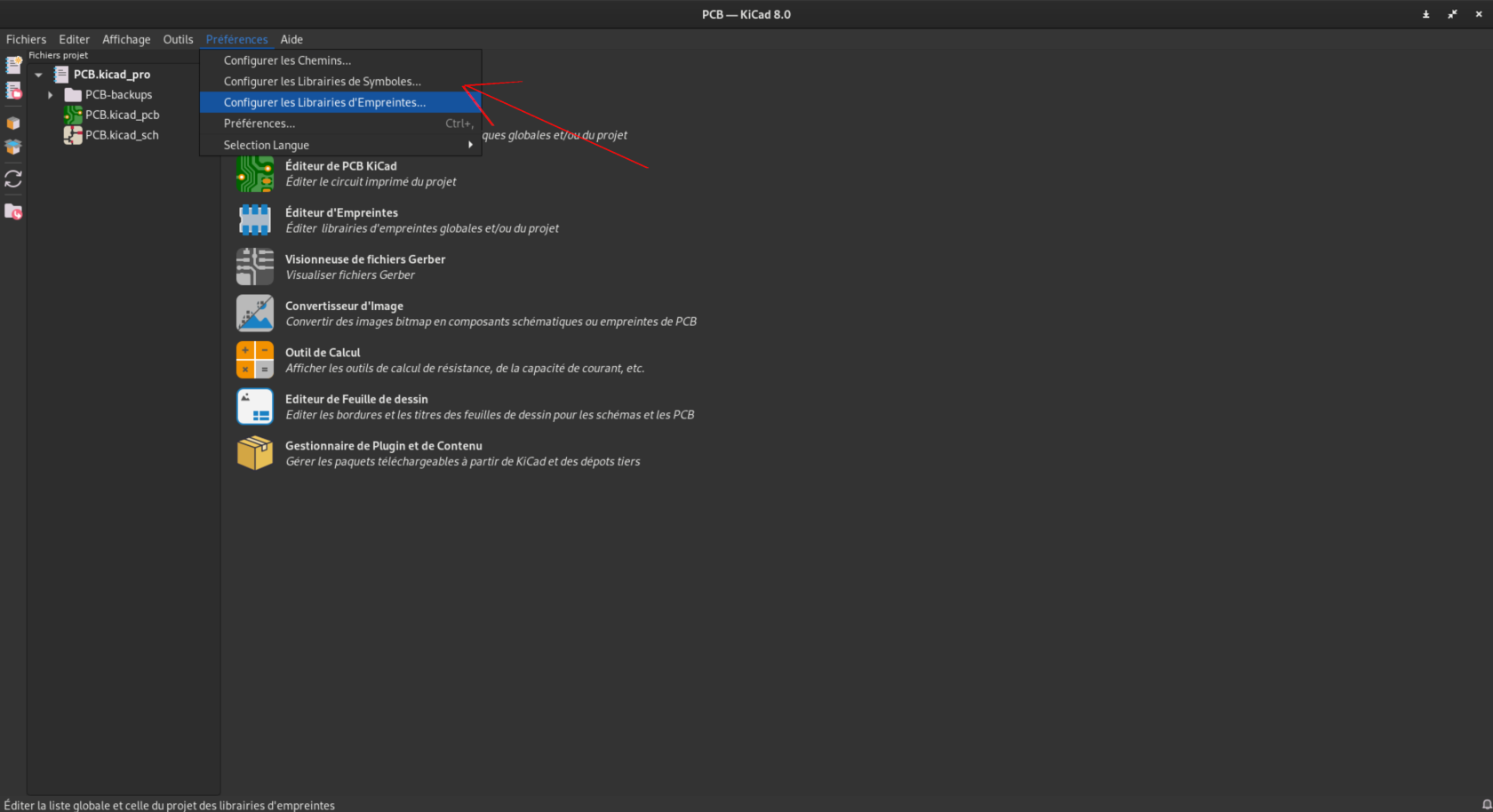Launch the Editeur de Feuille de dessin icon

(255, 407)
